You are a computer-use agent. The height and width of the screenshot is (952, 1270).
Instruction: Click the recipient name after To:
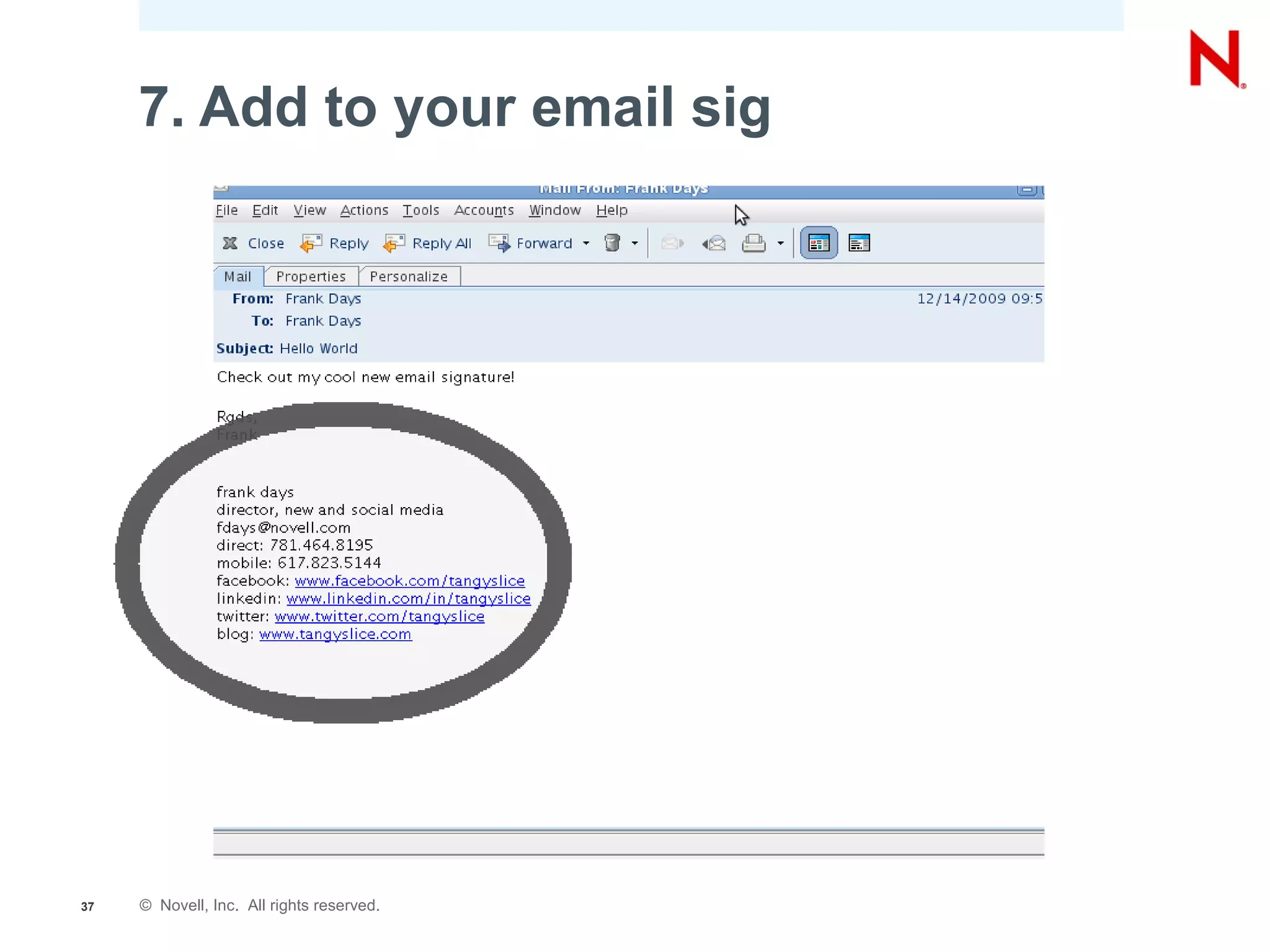[x=323, y=321]
